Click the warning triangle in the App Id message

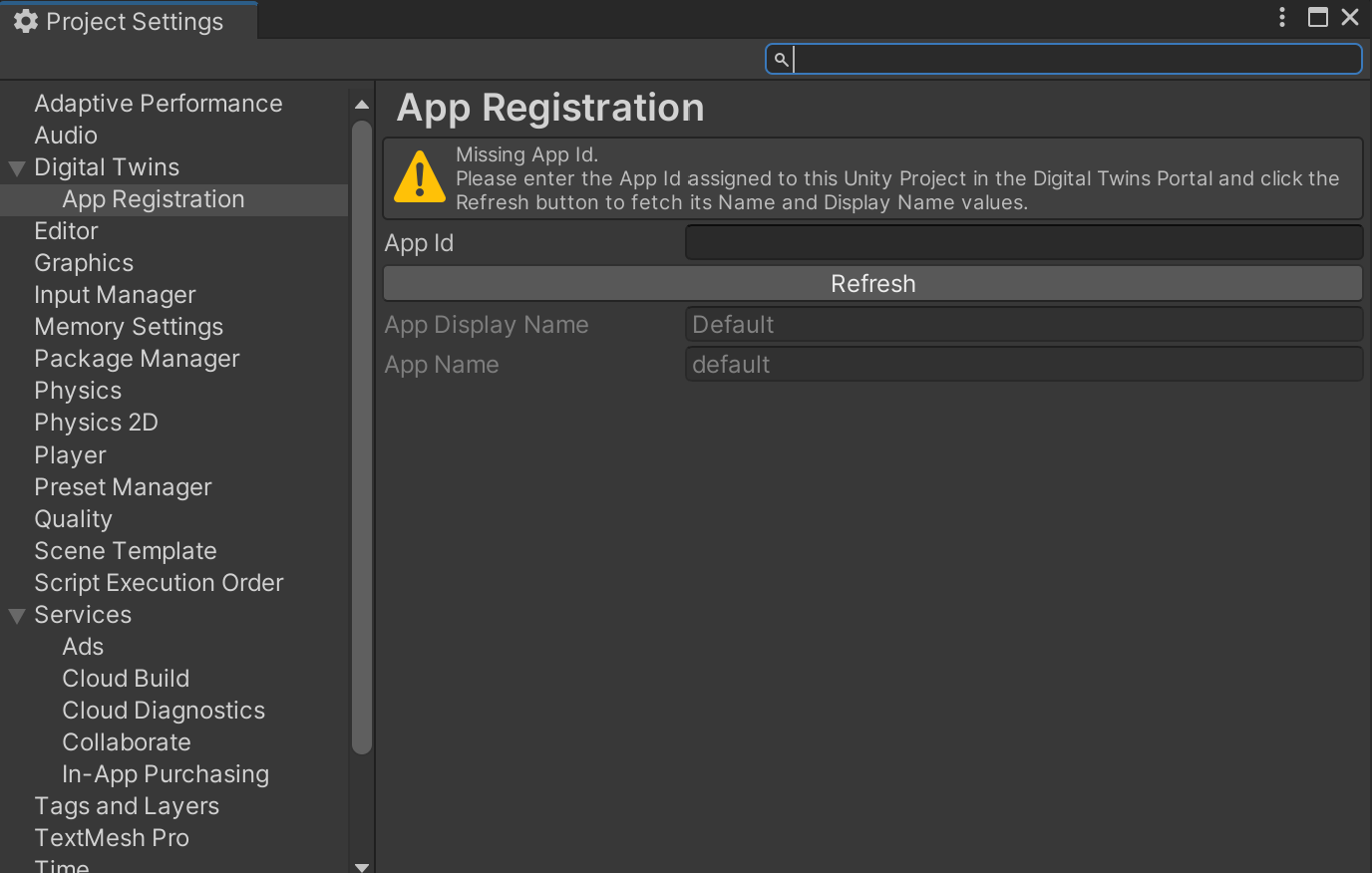419,177
